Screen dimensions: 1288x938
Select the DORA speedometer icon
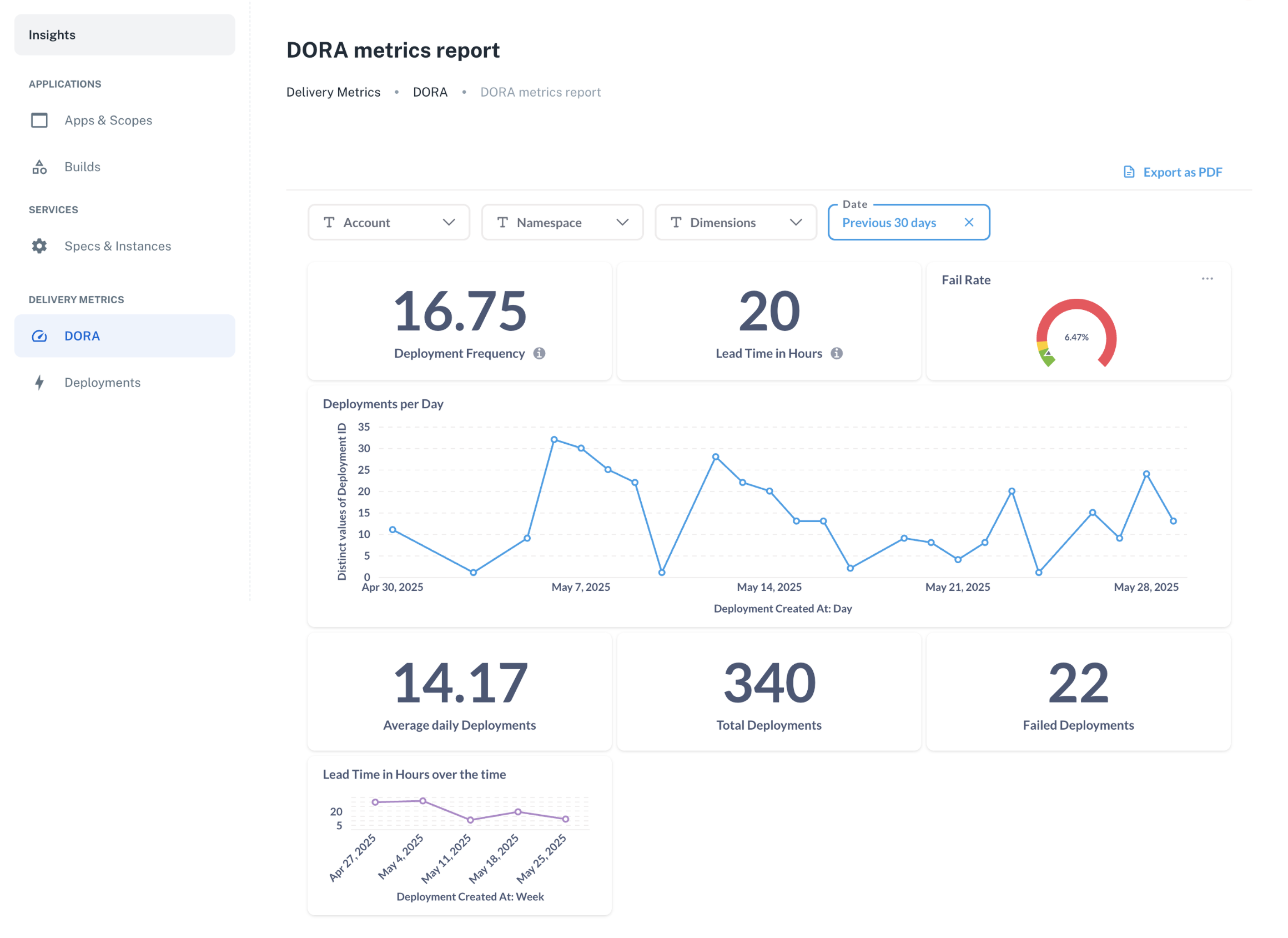coord(39,336)
